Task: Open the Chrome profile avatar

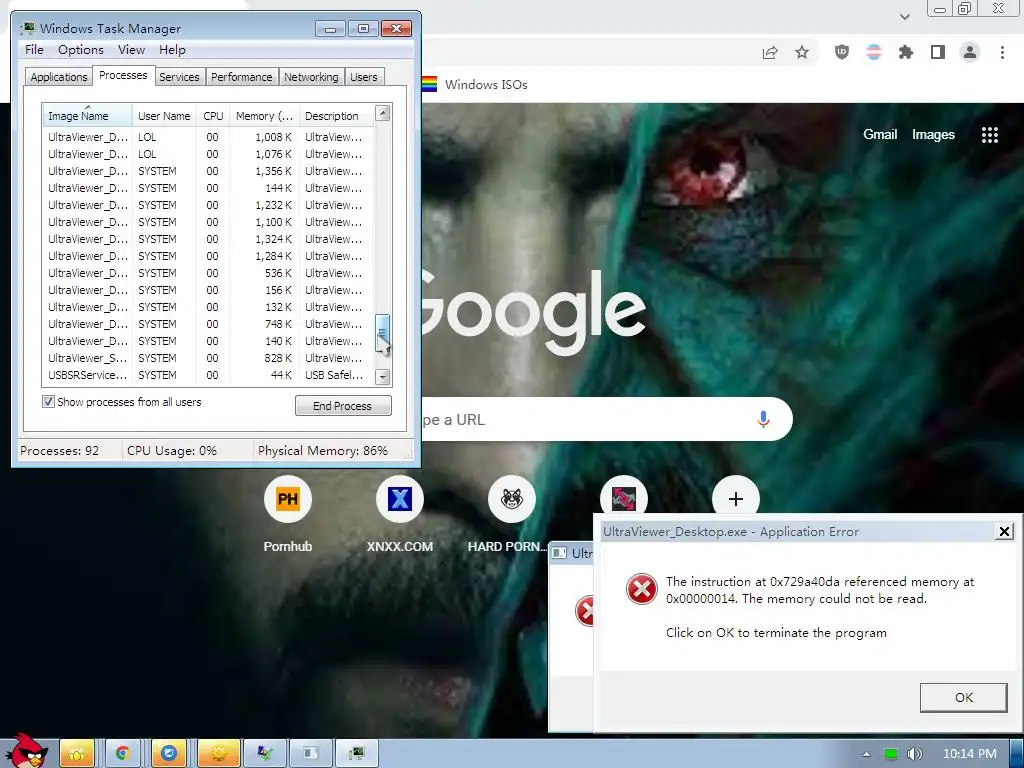Action: (x=970, y=52)
